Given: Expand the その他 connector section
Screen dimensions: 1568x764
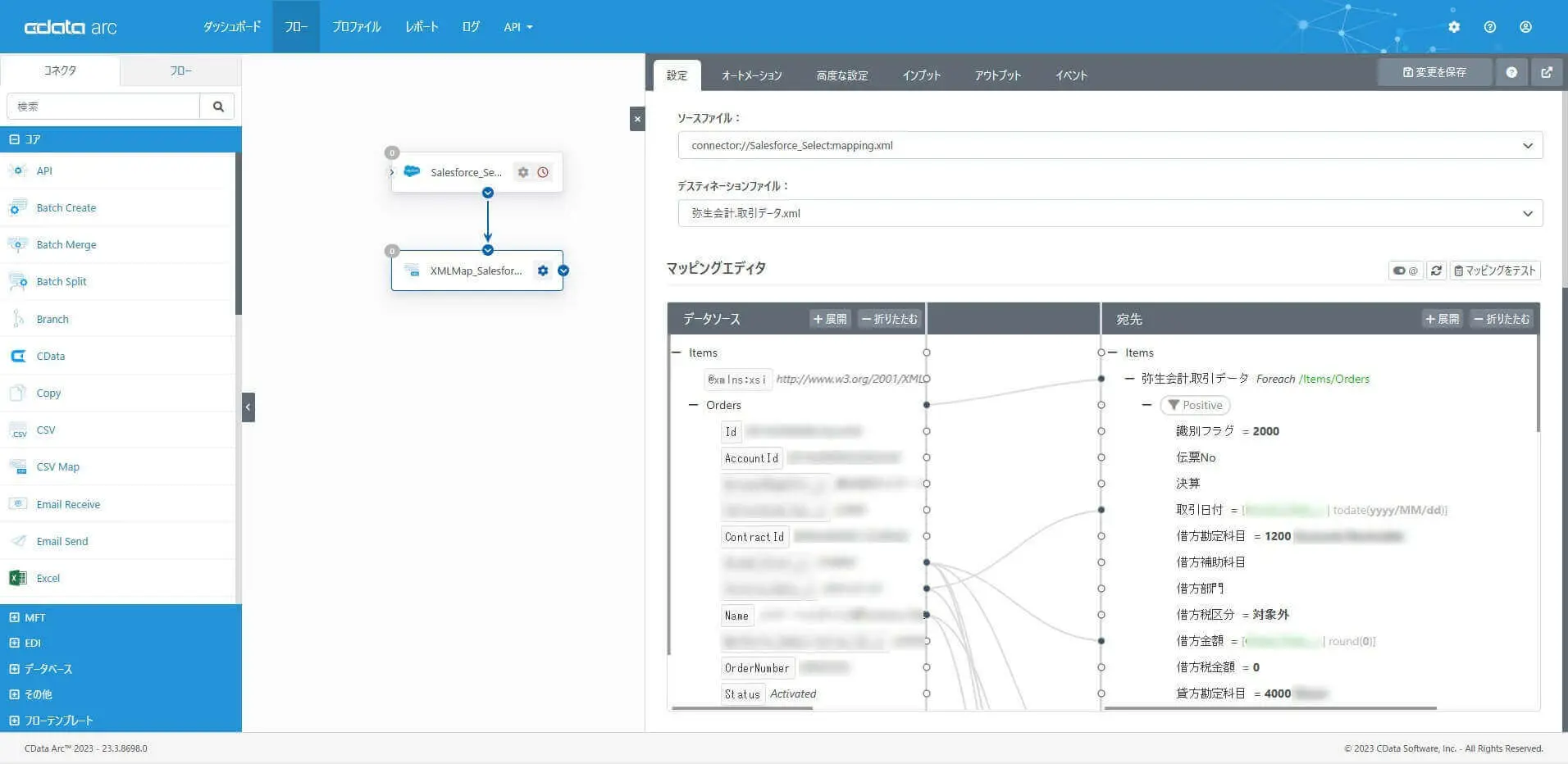Looking at the screenshot, I should pyautogui.click(x=15, y=694).
